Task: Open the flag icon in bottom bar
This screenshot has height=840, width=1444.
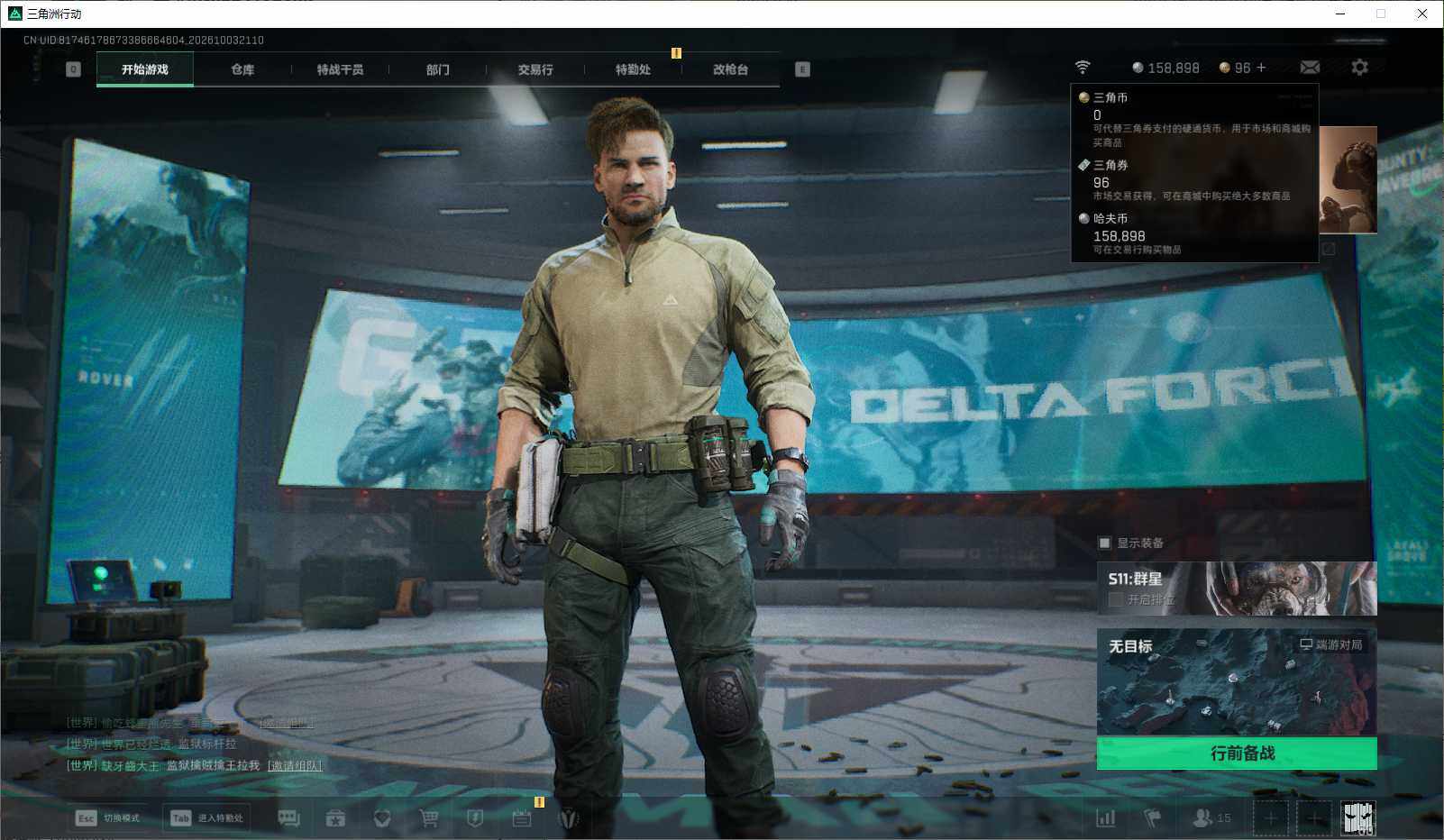Action: 1152,818
